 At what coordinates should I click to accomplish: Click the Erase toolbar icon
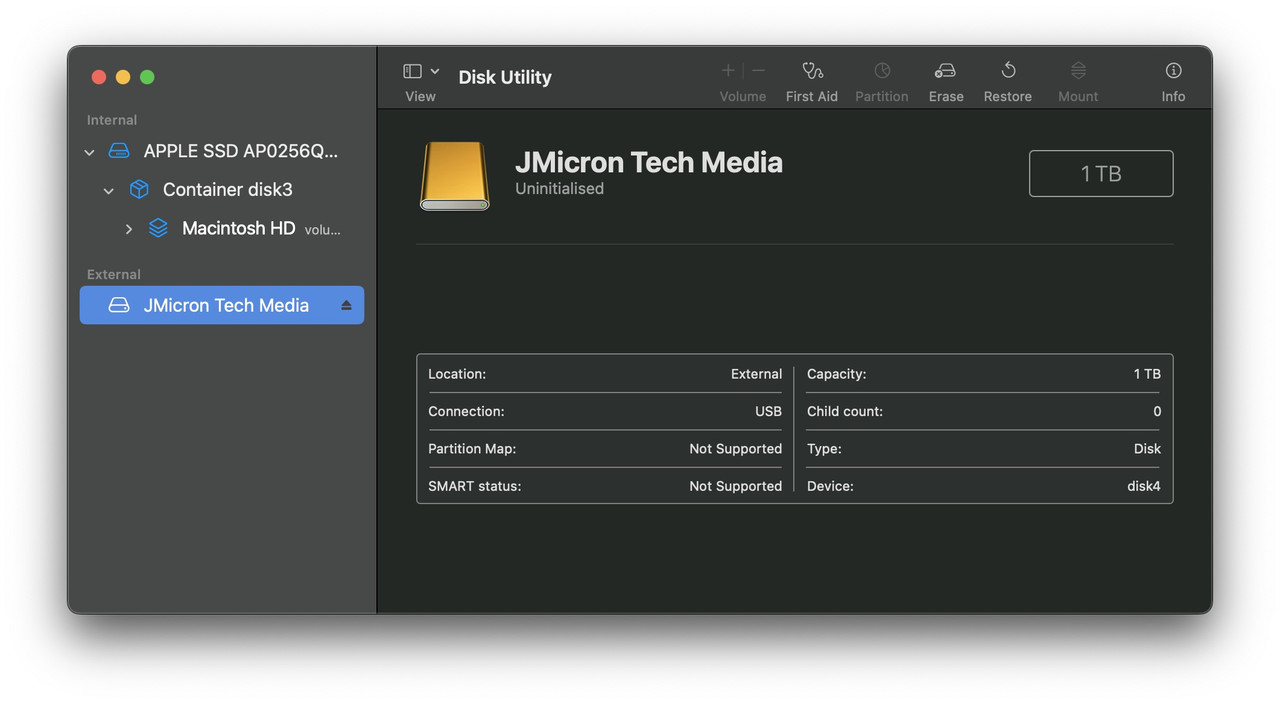(945, 71)
